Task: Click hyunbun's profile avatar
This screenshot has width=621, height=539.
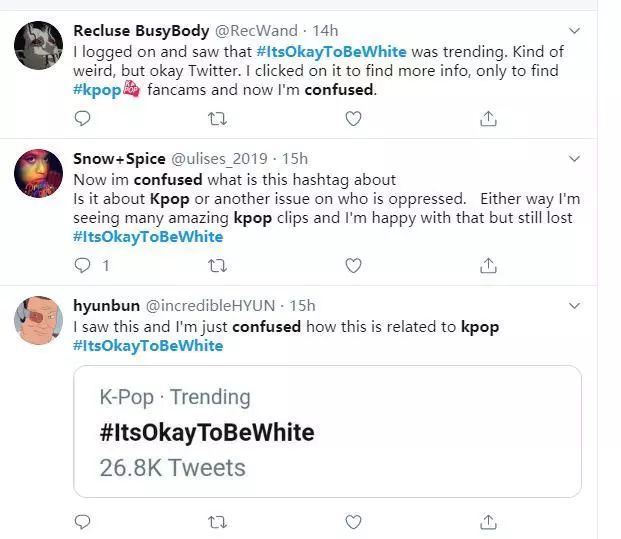Action: click(x=40, y=321)
